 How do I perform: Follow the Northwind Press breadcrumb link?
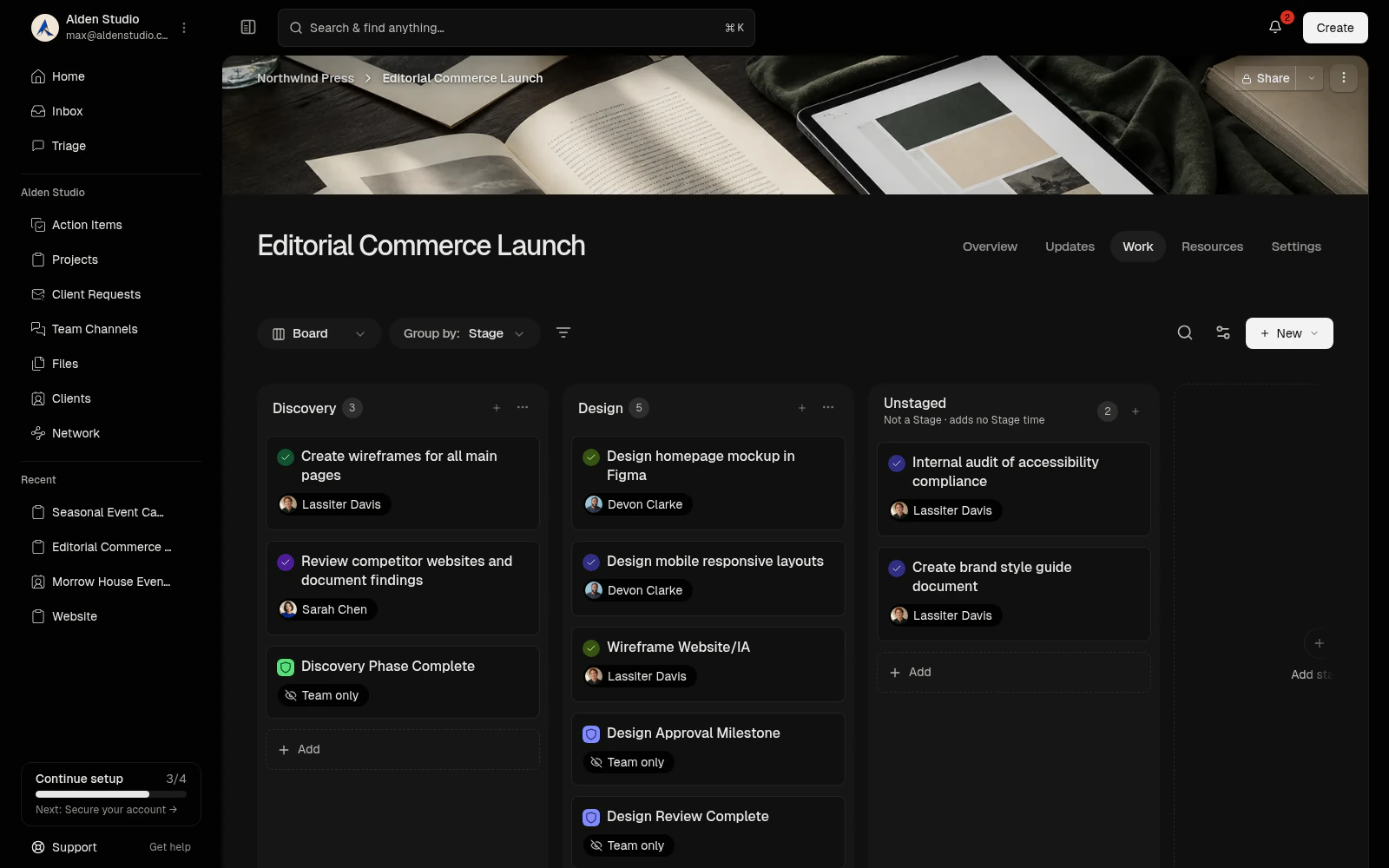306,78
